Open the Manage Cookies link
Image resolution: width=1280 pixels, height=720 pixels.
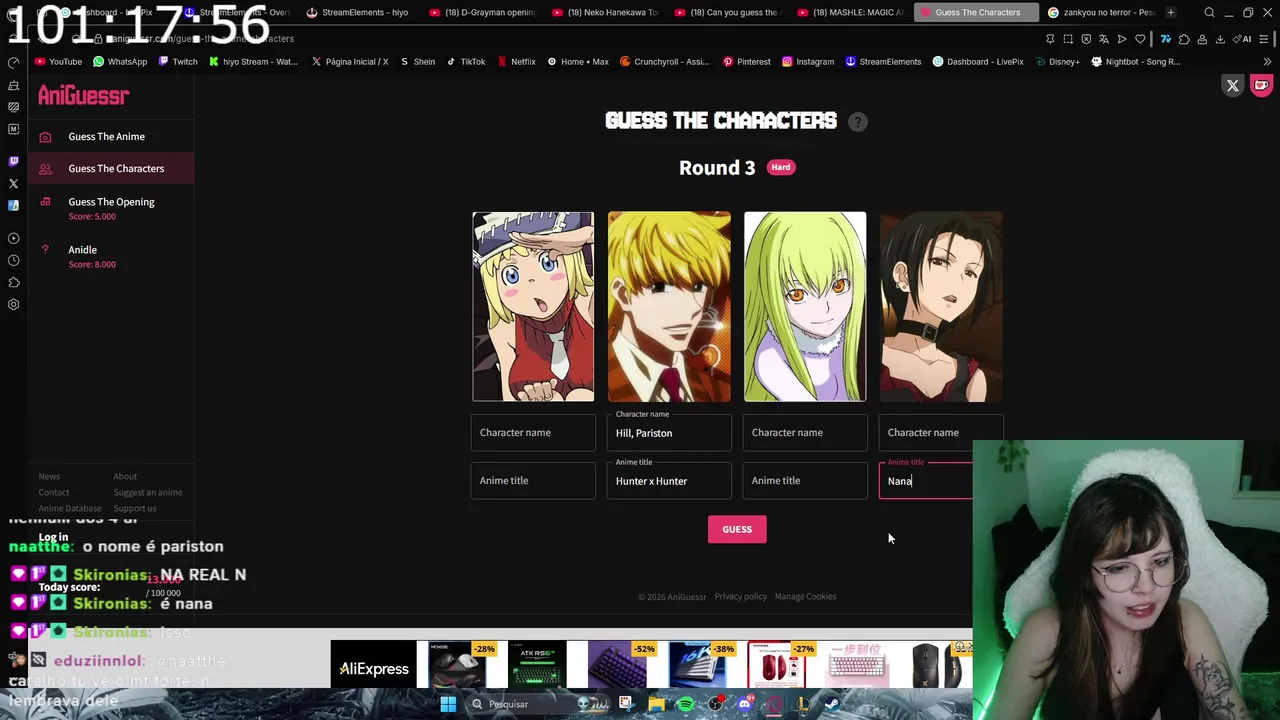805,597
